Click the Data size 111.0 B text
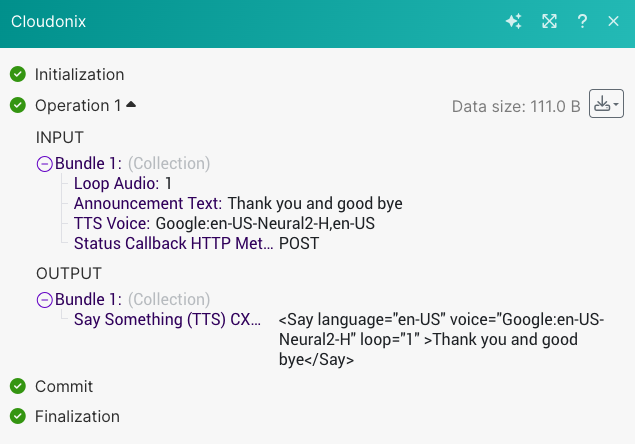Image resolution: width=635 pixels, height=444 pixels. pyautogui.click(x=516, y=106)
